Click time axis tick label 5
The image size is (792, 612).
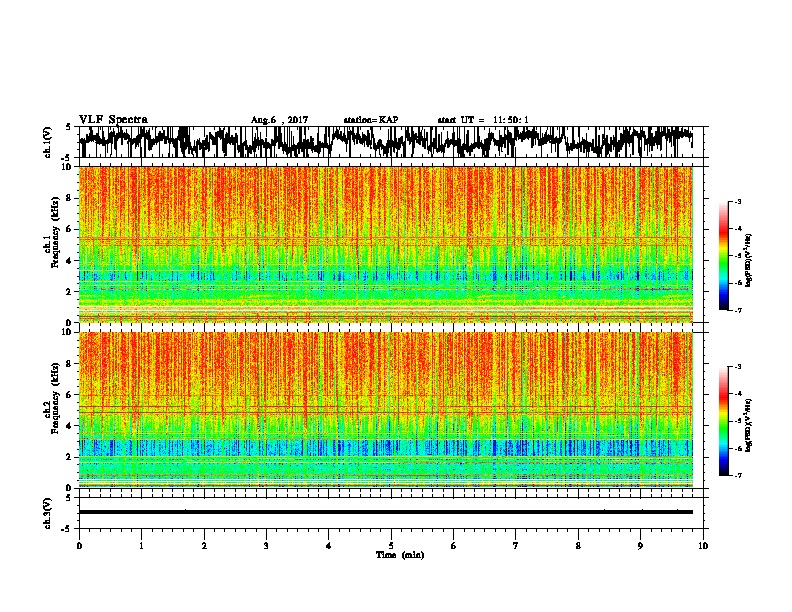391,546
